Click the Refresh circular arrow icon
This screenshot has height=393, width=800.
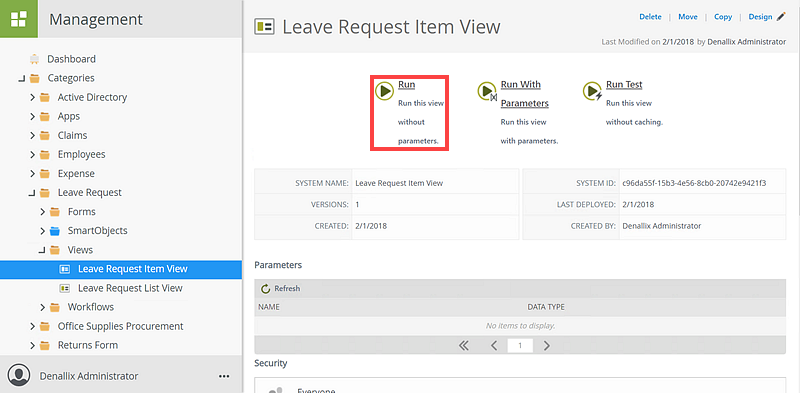(265, 289)
